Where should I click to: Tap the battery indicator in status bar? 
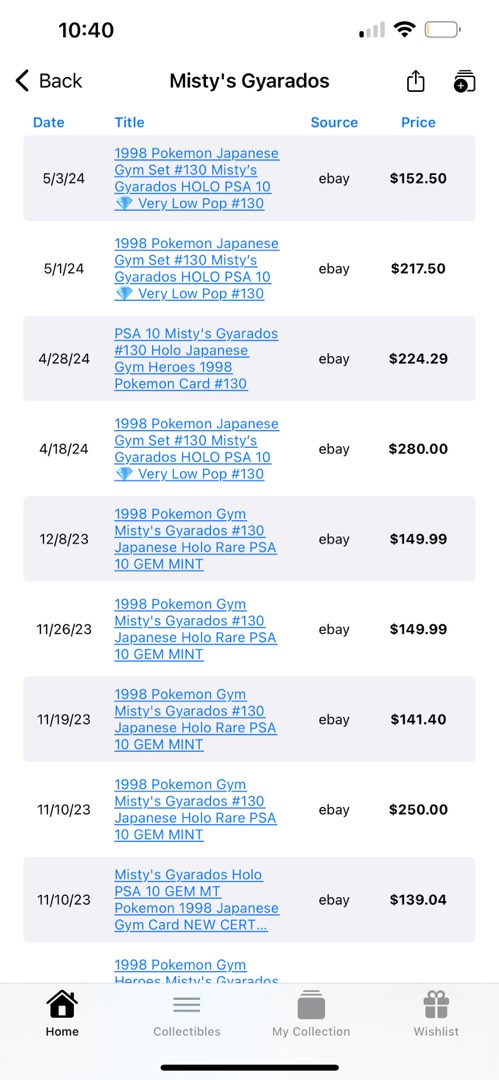click(442, 30)
